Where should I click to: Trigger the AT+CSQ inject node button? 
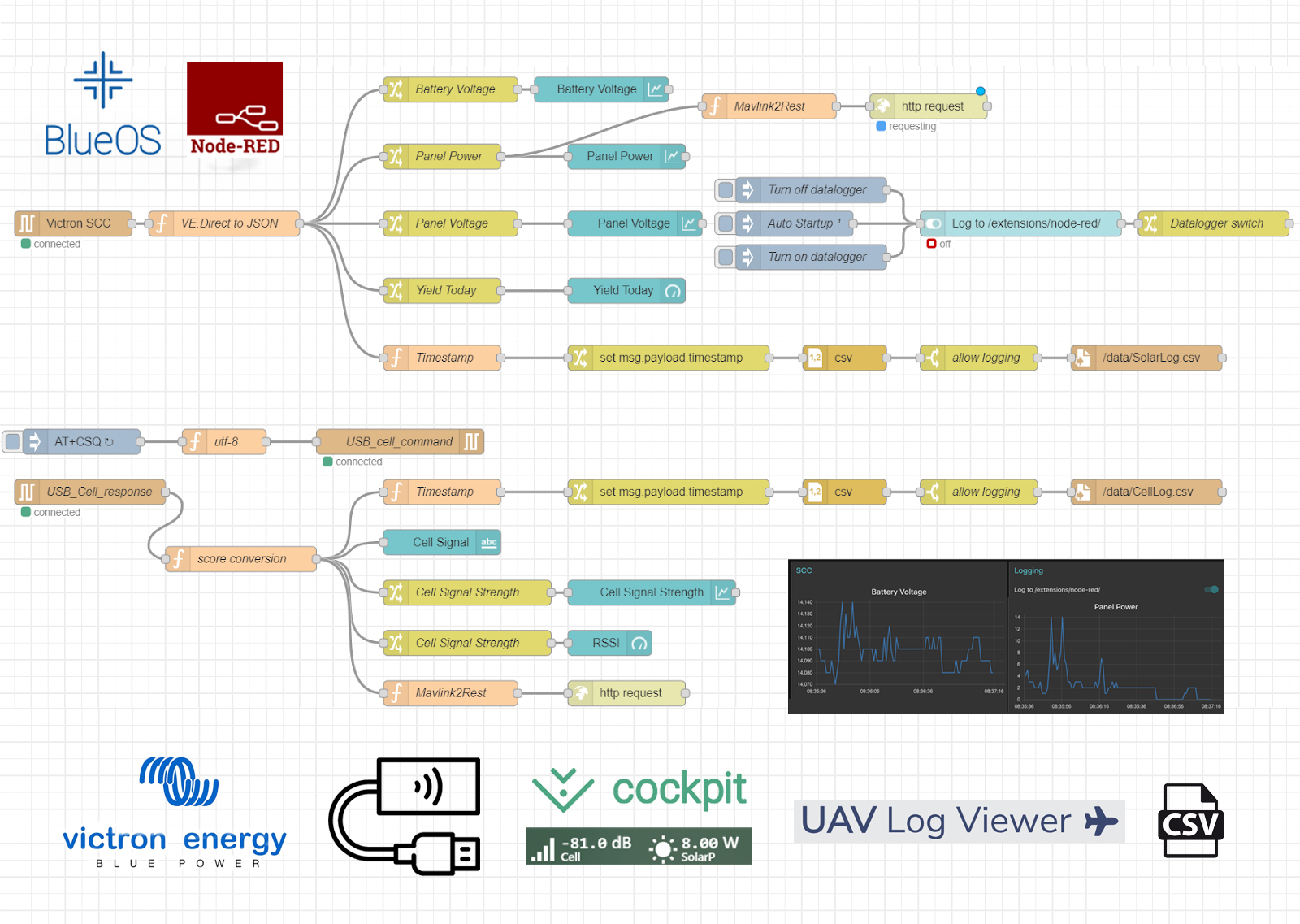tap(13, 442)
